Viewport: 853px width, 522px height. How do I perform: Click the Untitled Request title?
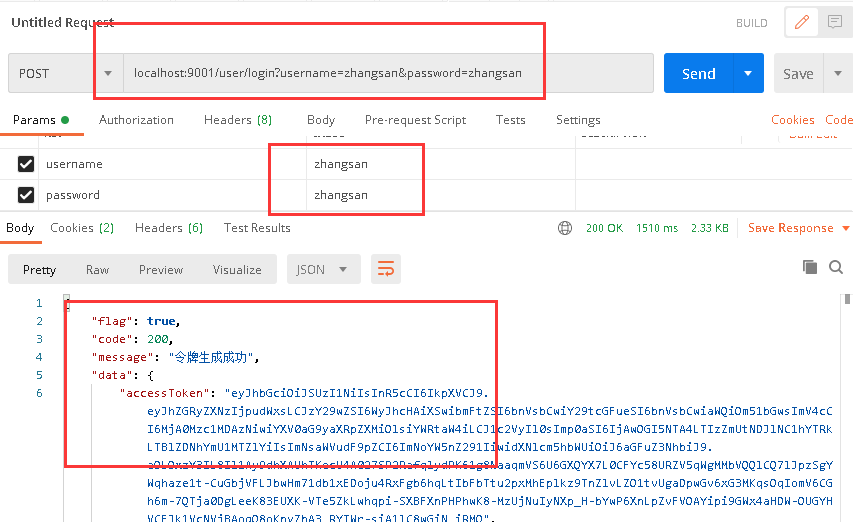[63, 22]
